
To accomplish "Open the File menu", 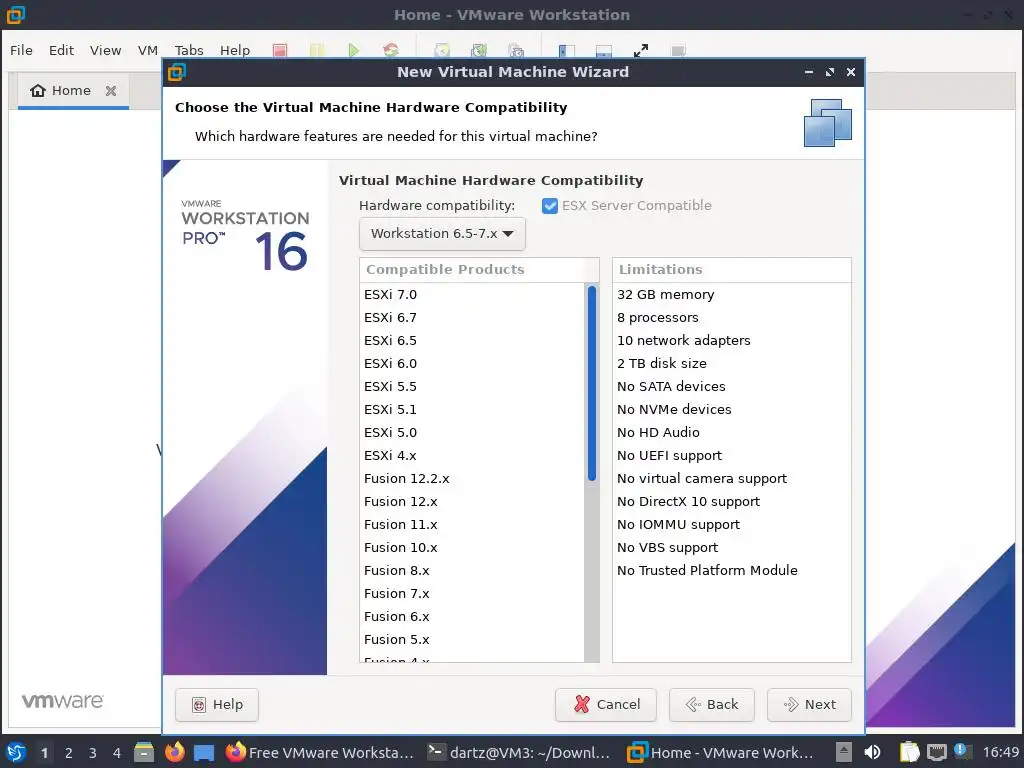I will (x=21, y=50).
